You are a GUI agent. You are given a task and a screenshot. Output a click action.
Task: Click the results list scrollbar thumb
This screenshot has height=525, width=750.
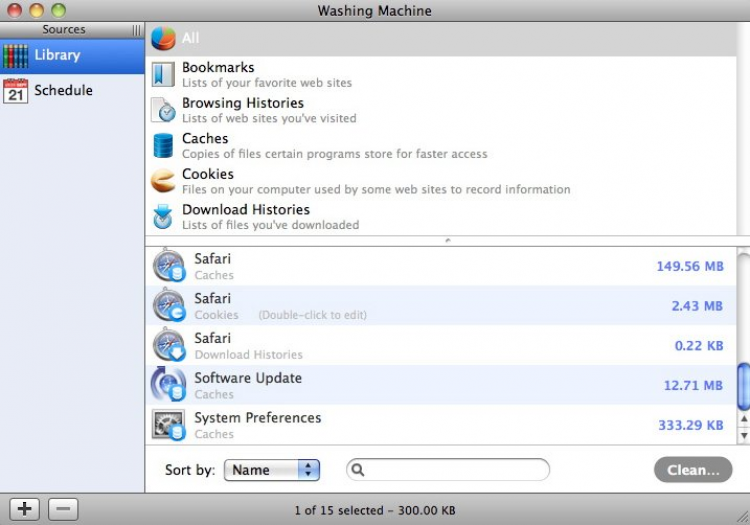743,387
